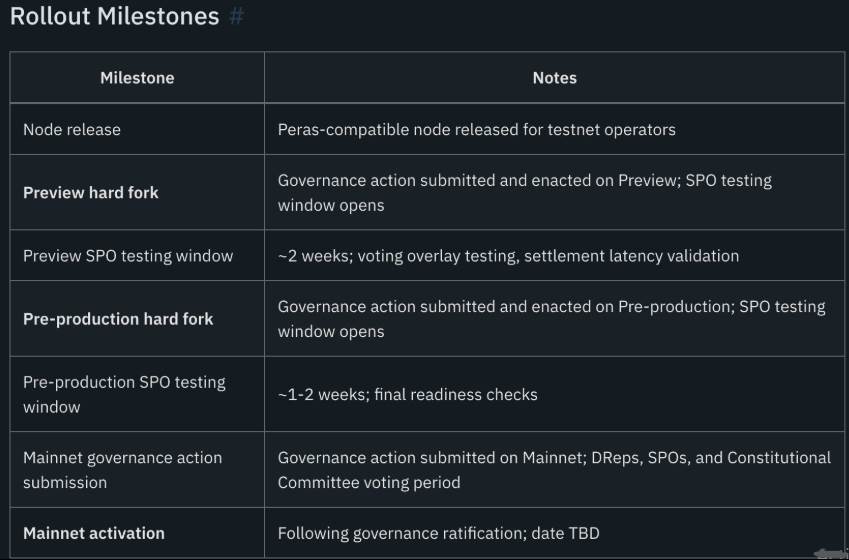Click the heading anchor hash icon
The height and width of the screenshot is (560, 849).
pyautogui.click(x=236, y=16)
